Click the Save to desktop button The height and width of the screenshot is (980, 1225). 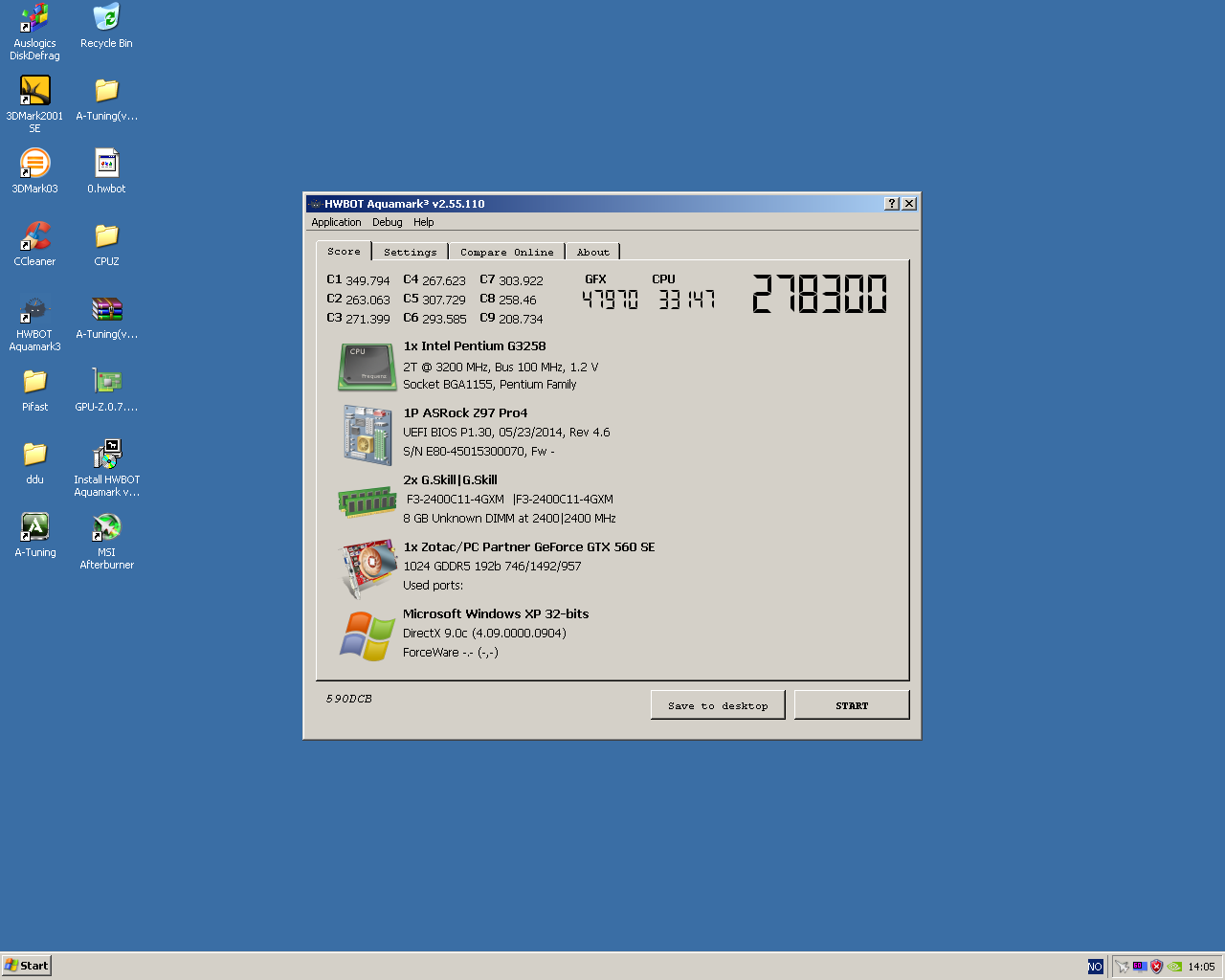pos(718,705)
